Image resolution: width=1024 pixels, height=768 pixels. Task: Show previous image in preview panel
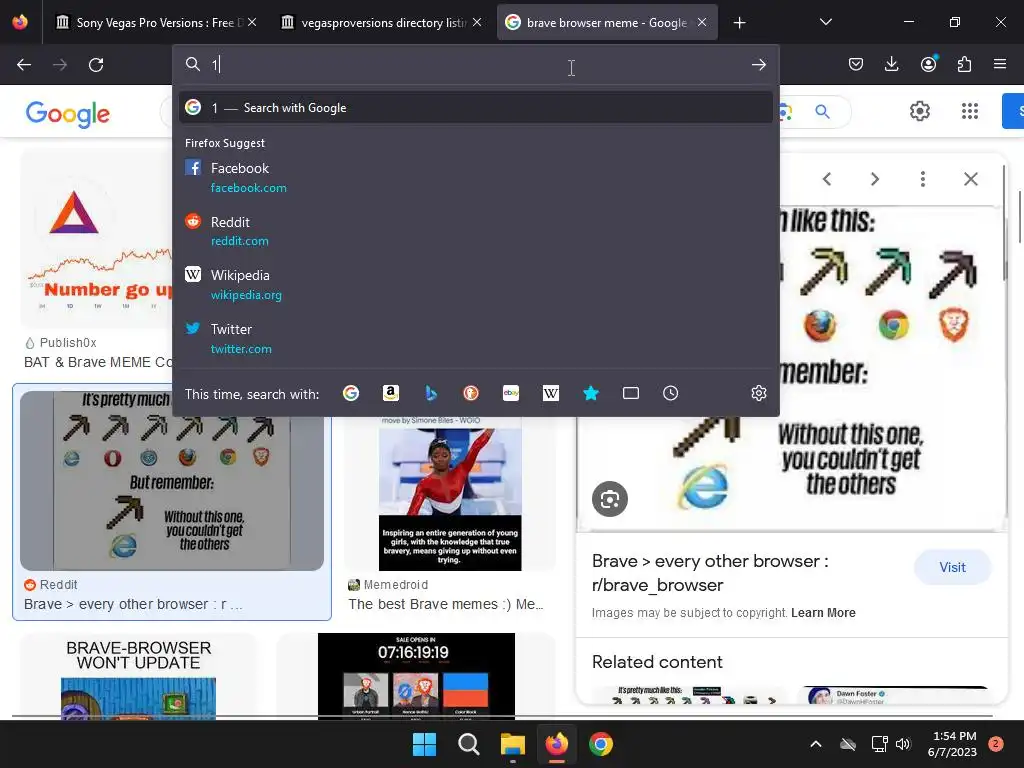pyautogui.click(x=827, y=179)
